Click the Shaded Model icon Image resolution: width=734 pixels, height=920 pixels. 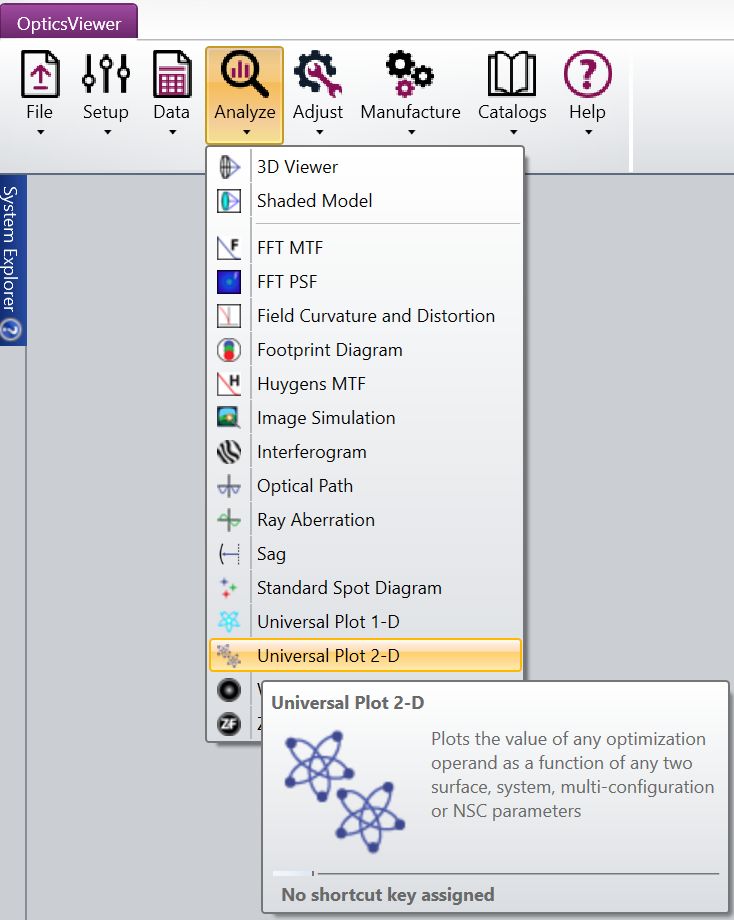pos(229,201)
